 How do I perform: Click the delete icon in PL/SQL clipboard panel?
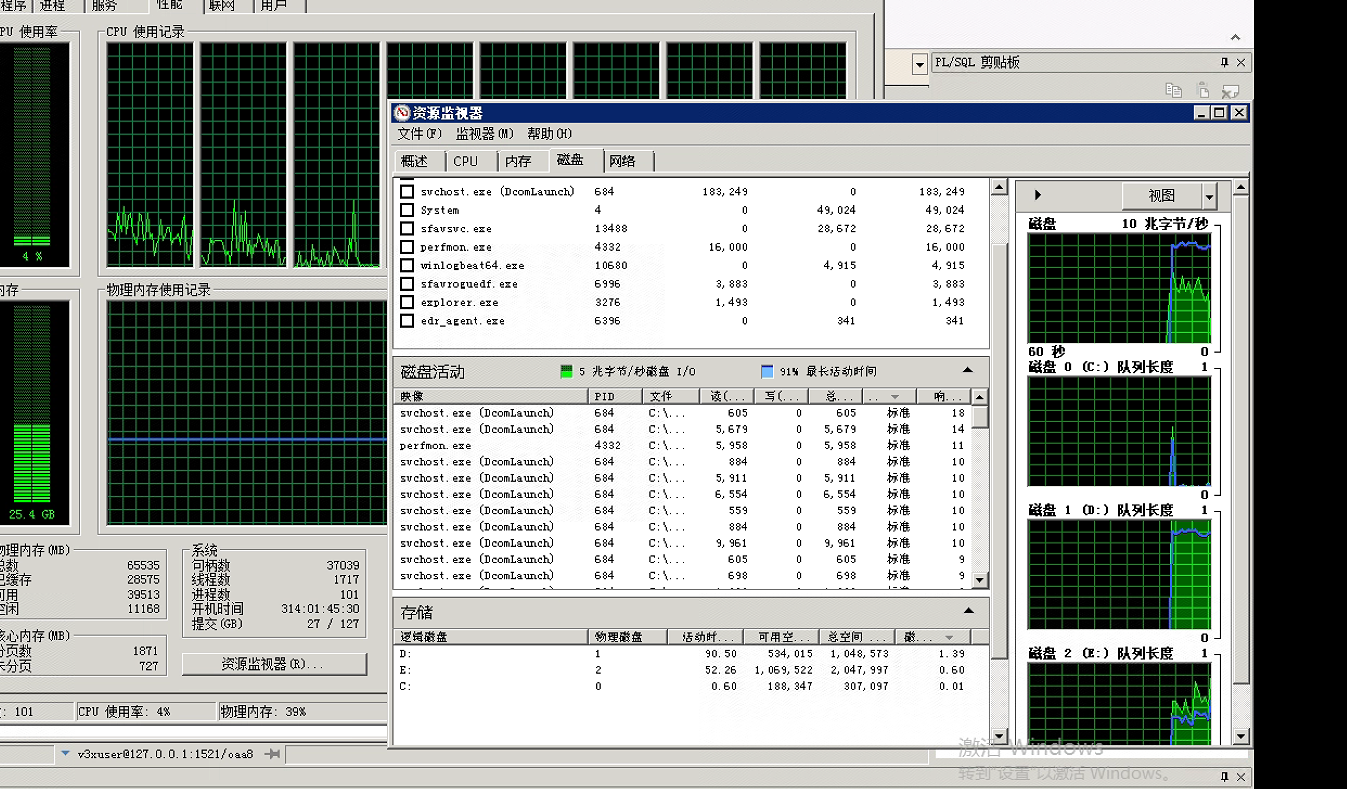[1231, 90]
